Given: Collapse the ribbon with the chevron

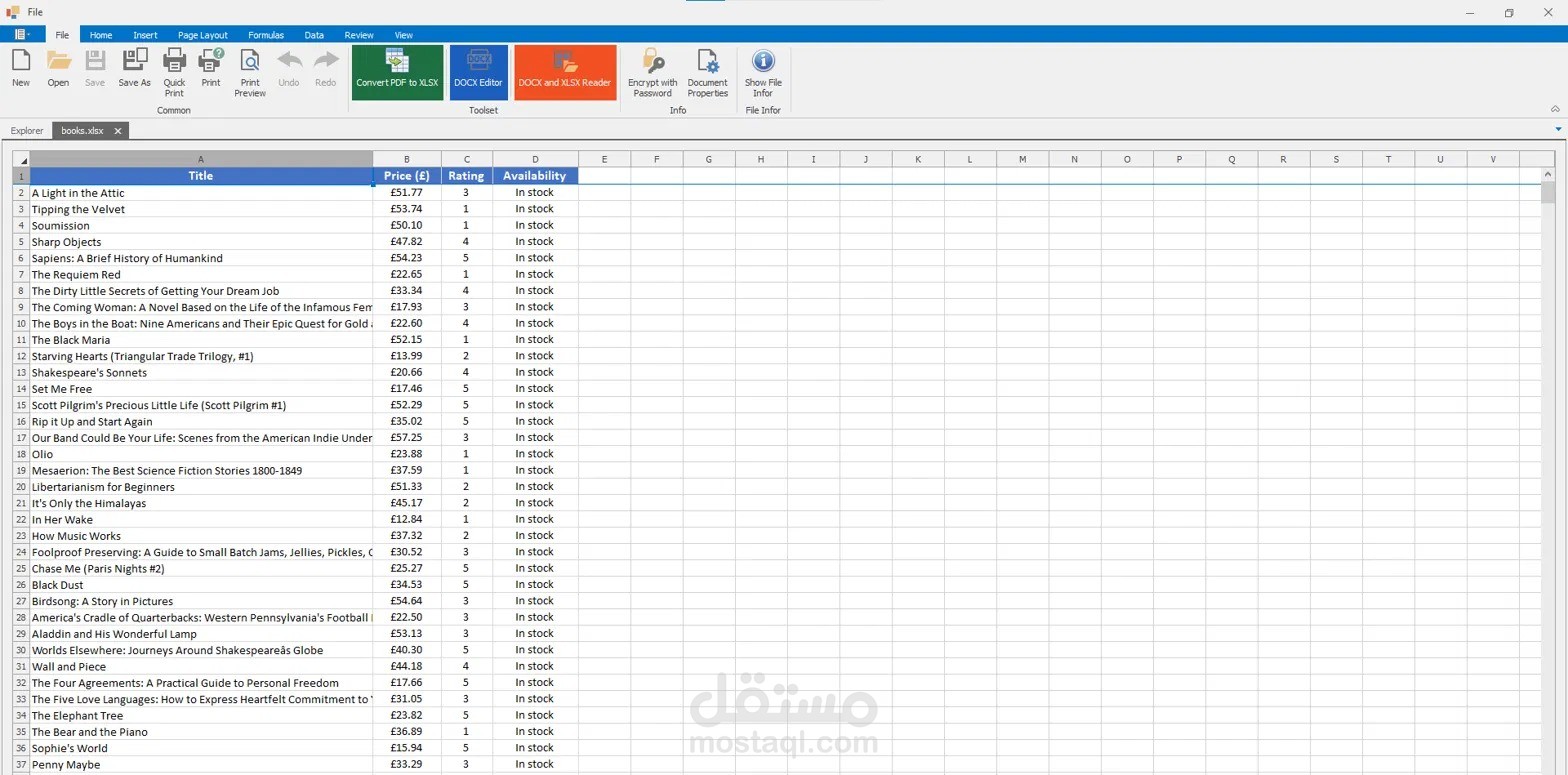Looking at the screenshot, I should coord(1555,109).
